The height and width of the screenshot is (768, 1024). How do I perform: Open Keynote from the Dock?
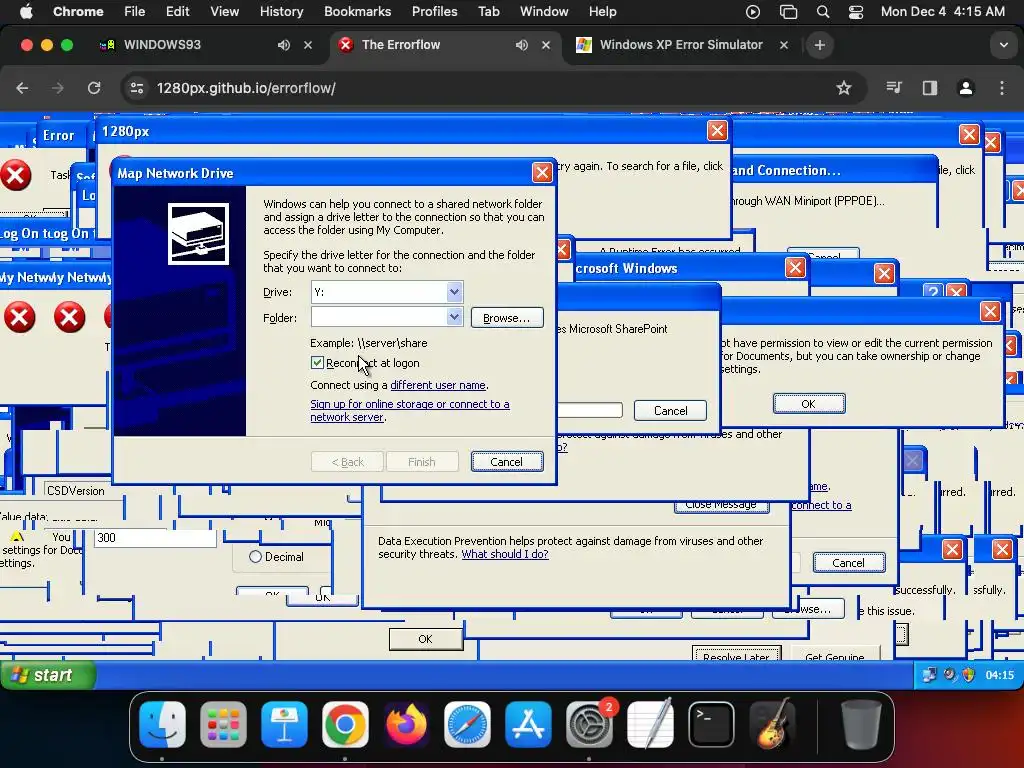pos(284,724)
